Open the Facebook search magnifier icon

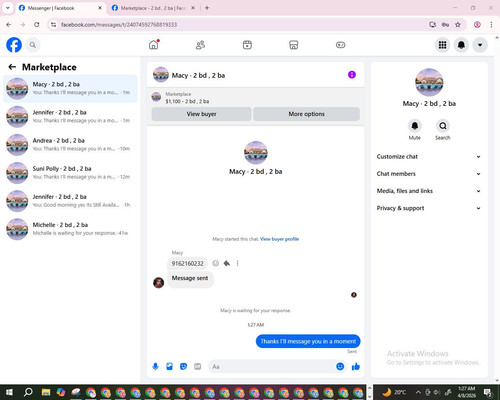(33, 45)
